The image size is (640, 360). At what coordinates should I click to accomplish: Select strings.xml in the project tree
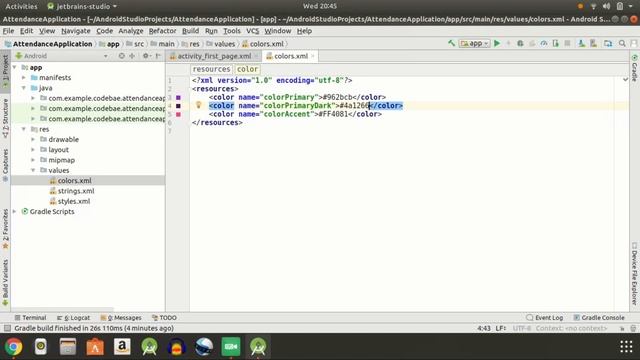coord(76,191)
